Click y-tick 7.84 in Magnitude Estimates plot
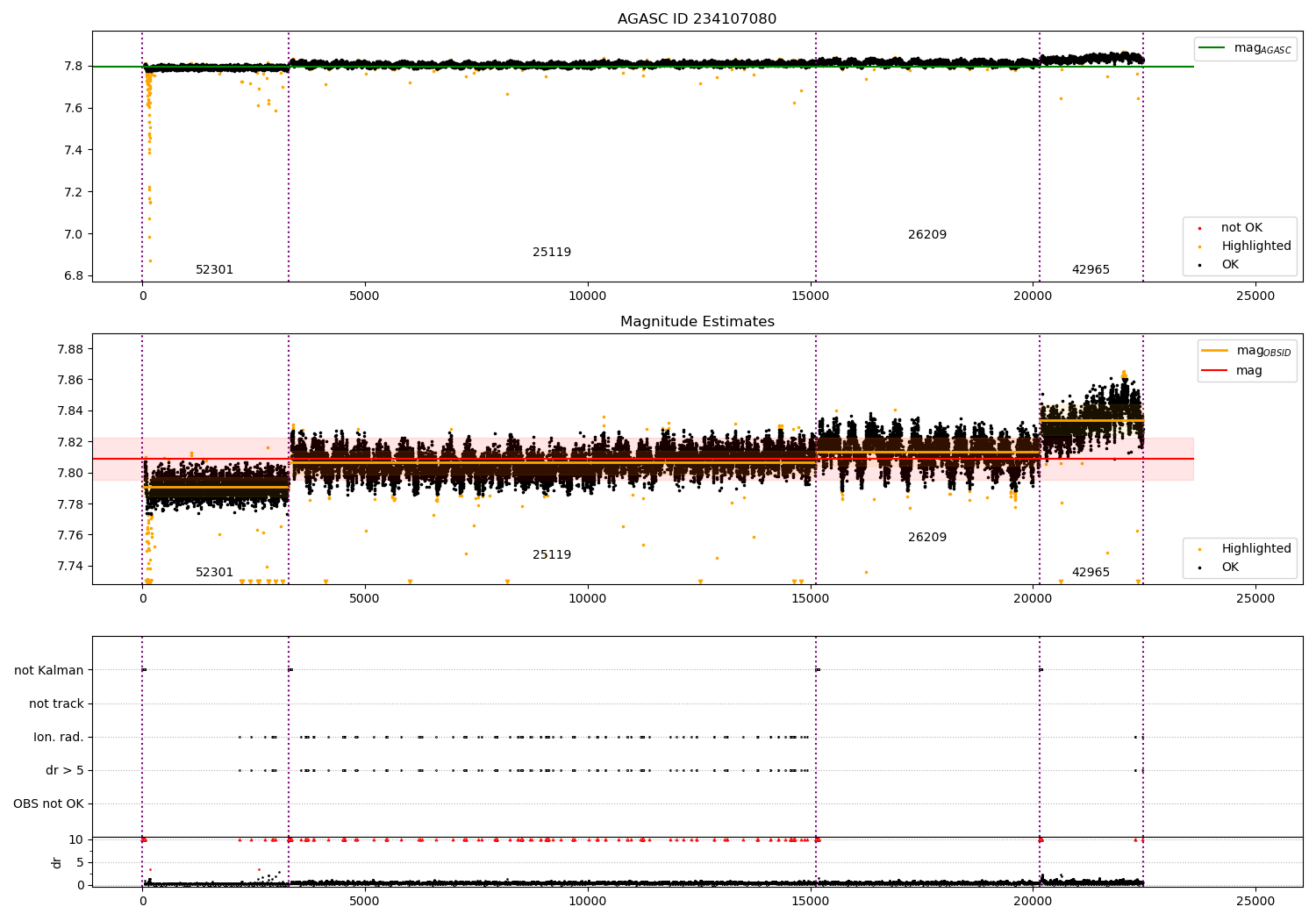 coord(68,411)
